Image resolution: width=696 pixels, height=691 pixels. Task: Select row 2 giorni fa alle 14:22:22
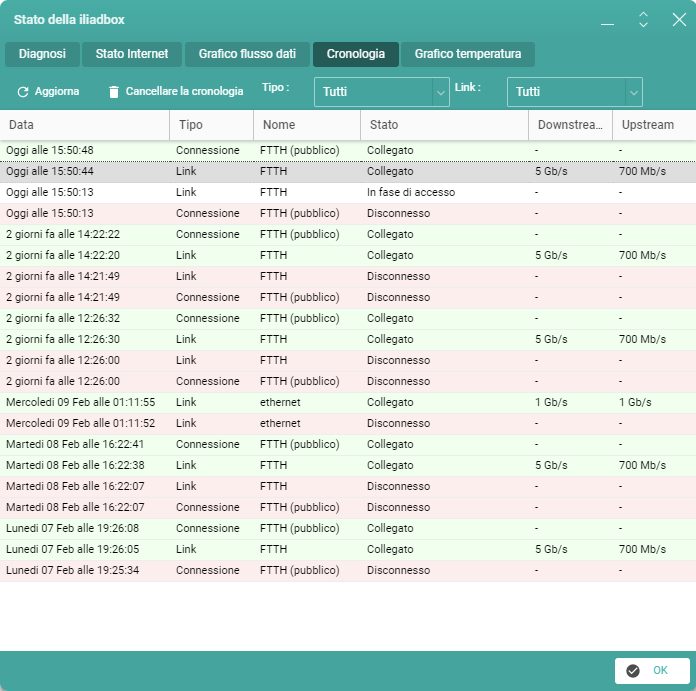348,234
